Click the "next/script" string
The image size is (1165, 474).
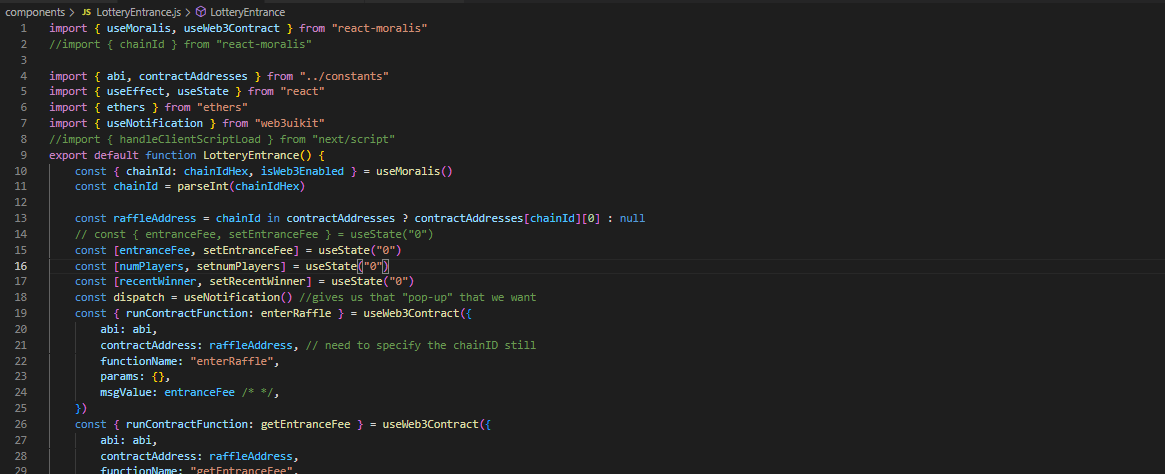point(354,139)
